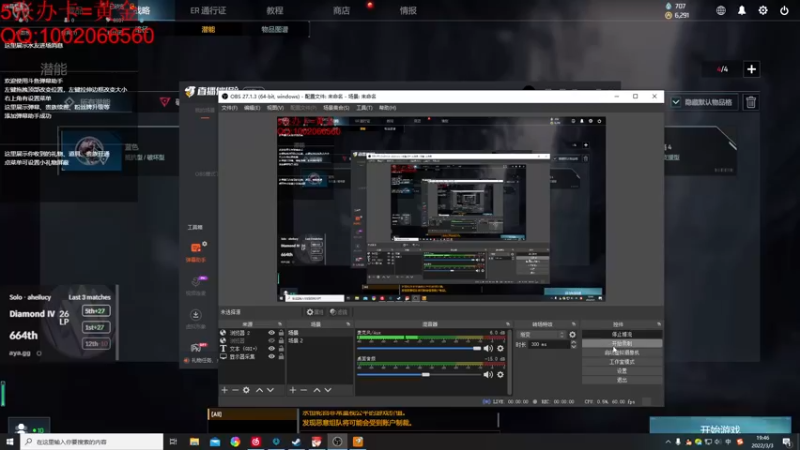Open game notifications bell icon

[742, 10]
